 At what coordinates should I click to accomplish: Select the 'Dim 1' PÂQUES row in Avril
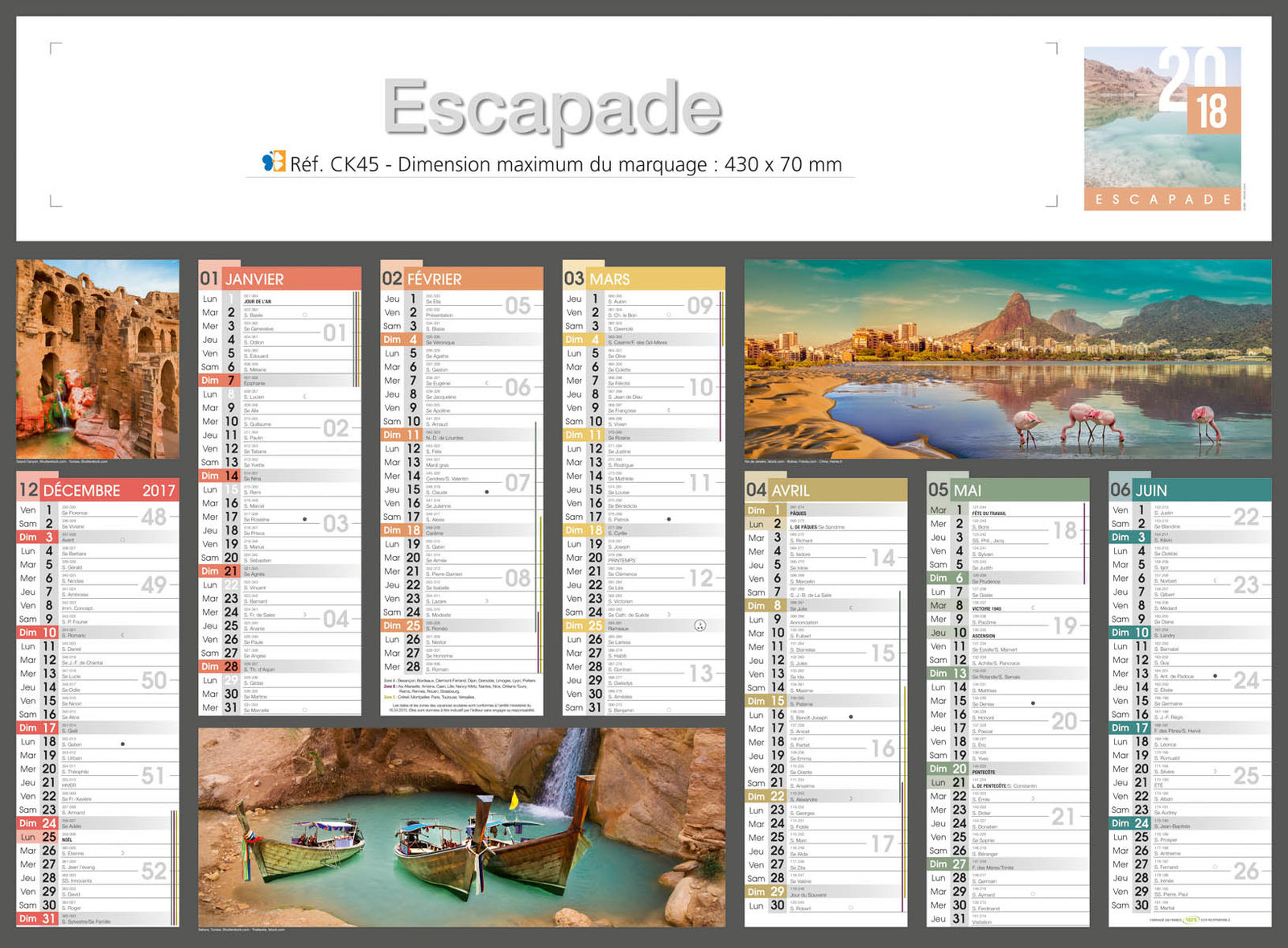click(x=826, y=510)
